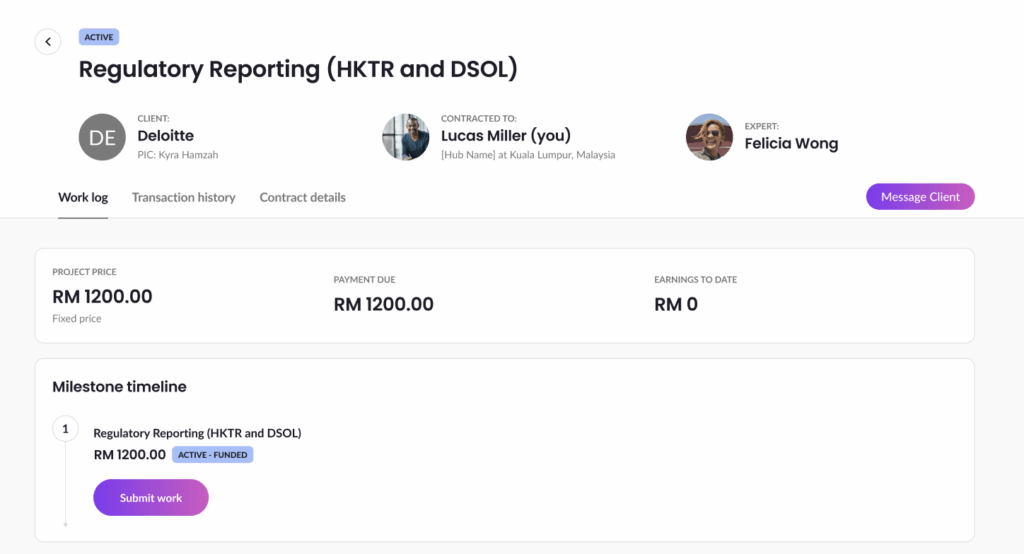Click the Payment Due amount
This screenshot has height=554, width=1024.
[x=384, y=304]
